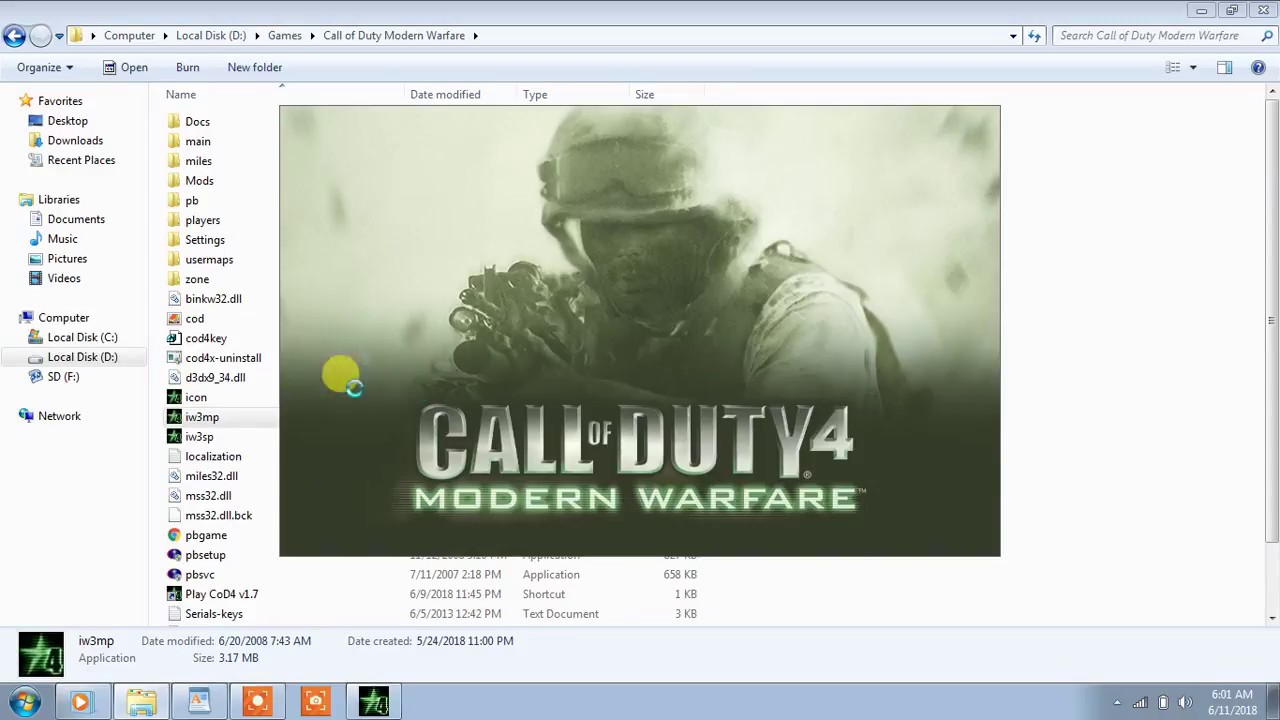The width and height of the screenshot is (1280, 720).
Task: Open the Music library
Action: click(62, 239)
